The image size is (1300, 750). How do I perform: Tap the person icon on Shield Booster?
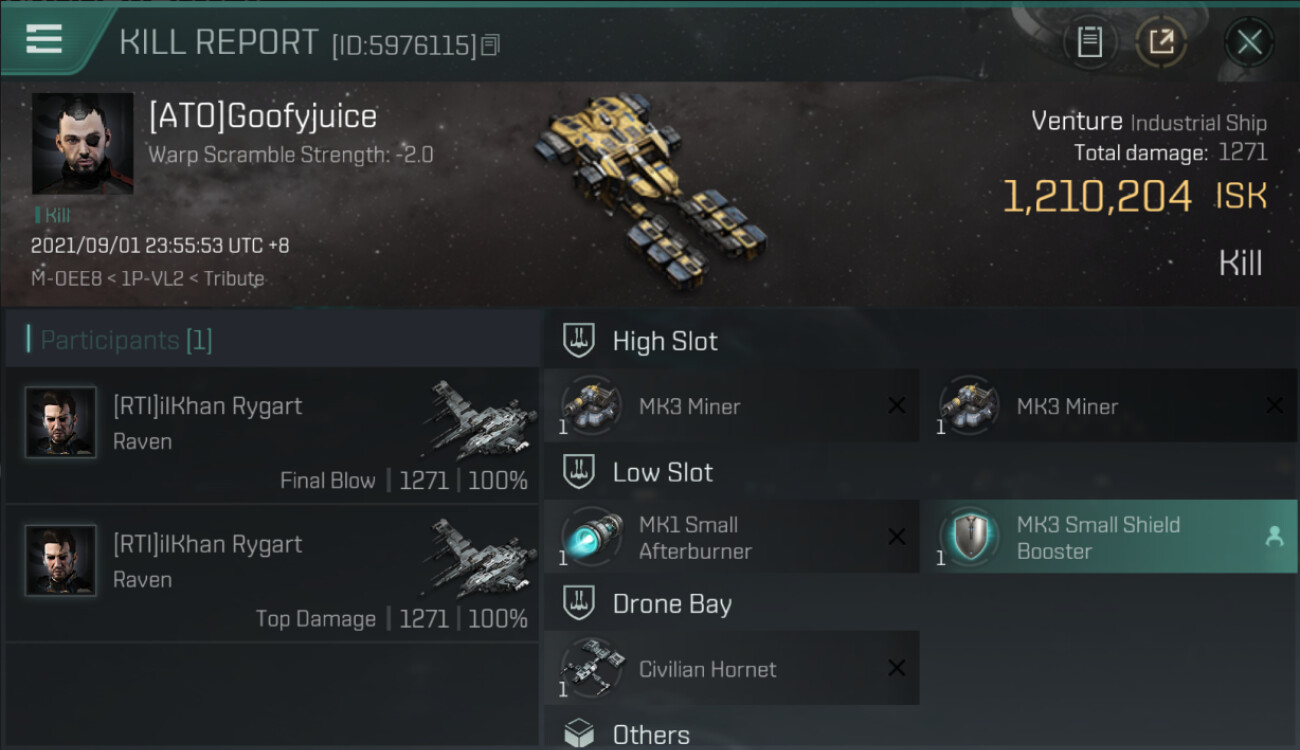(x=1274, y=537)
